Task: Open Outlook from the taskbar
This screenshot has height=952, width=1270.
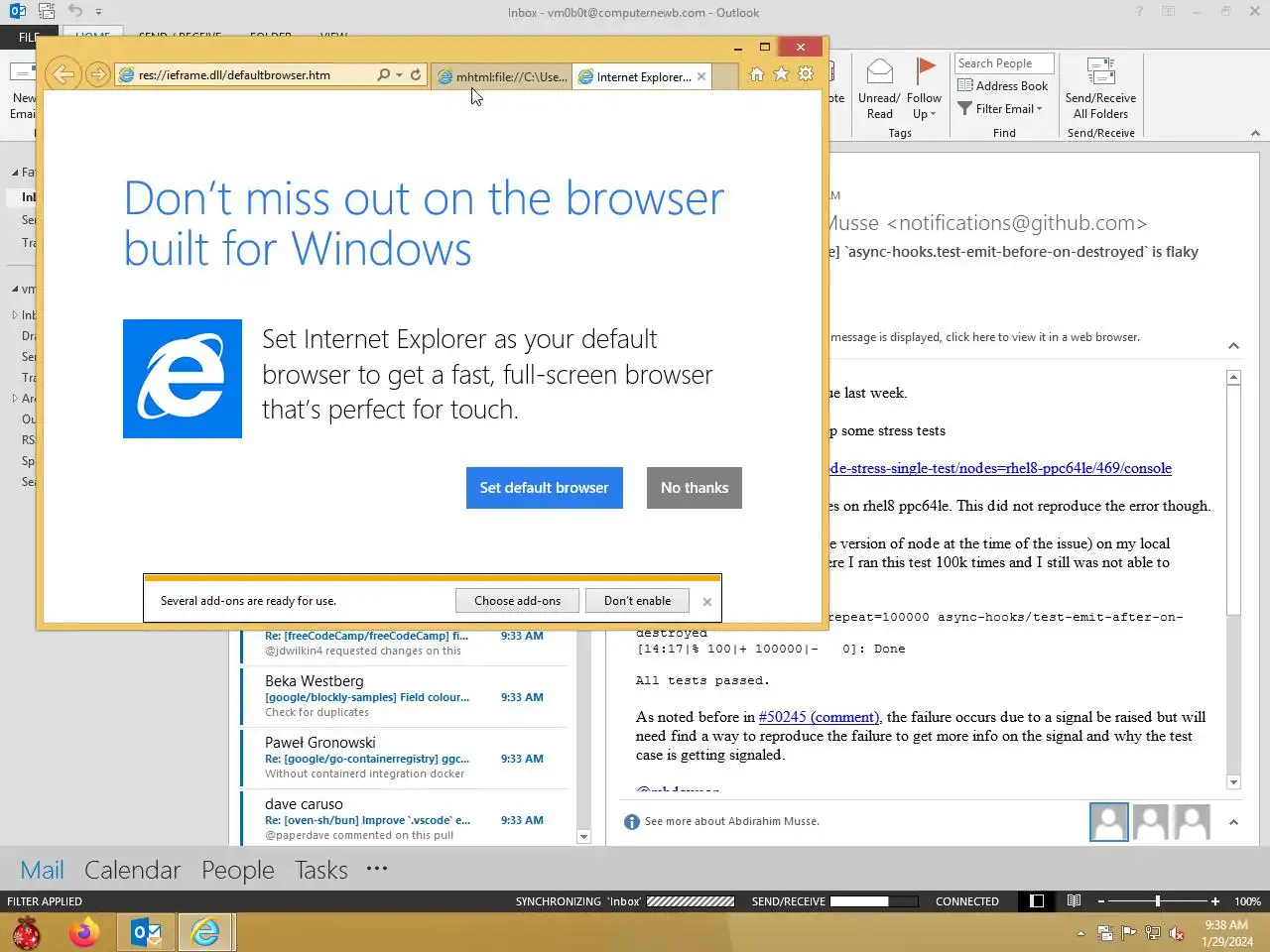Action: pyautogui.click(x=147, y=933)
